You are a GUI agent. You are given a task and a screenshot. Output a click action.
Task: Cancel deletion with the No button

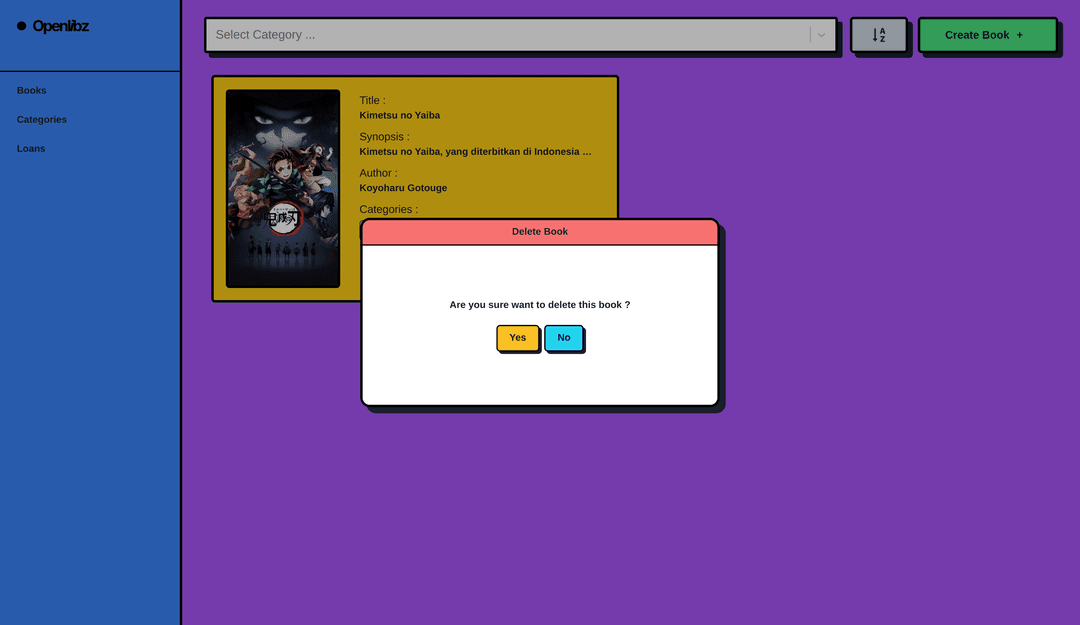[x=564, y=338]
